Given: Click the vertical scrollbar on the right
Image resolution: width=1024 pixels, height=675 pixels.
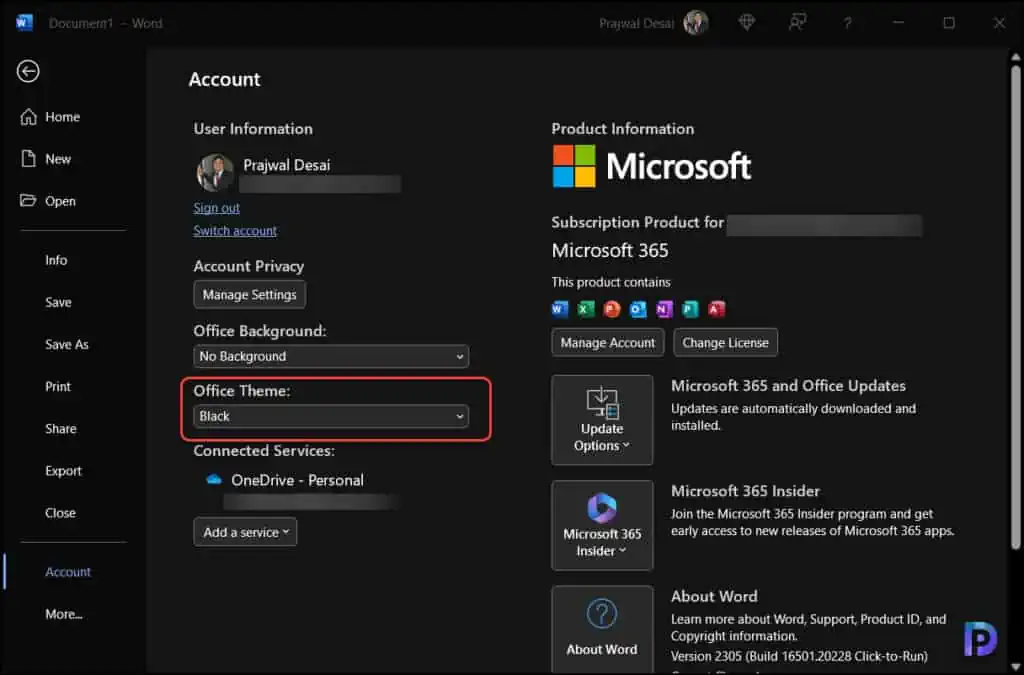Looking at the screenshot, I should point(1016,307).
